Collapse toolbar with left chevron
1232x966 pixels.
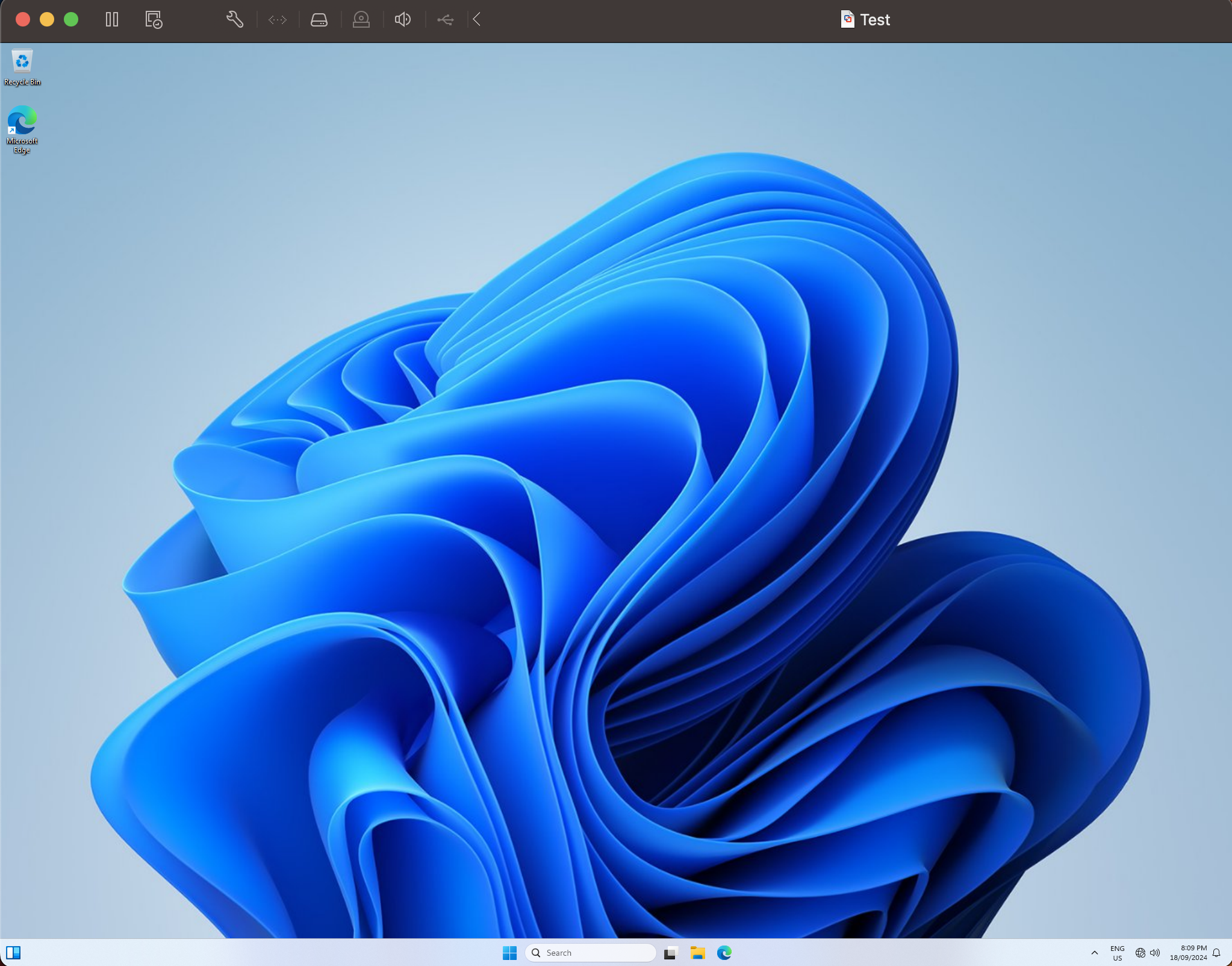pos(477,20)
